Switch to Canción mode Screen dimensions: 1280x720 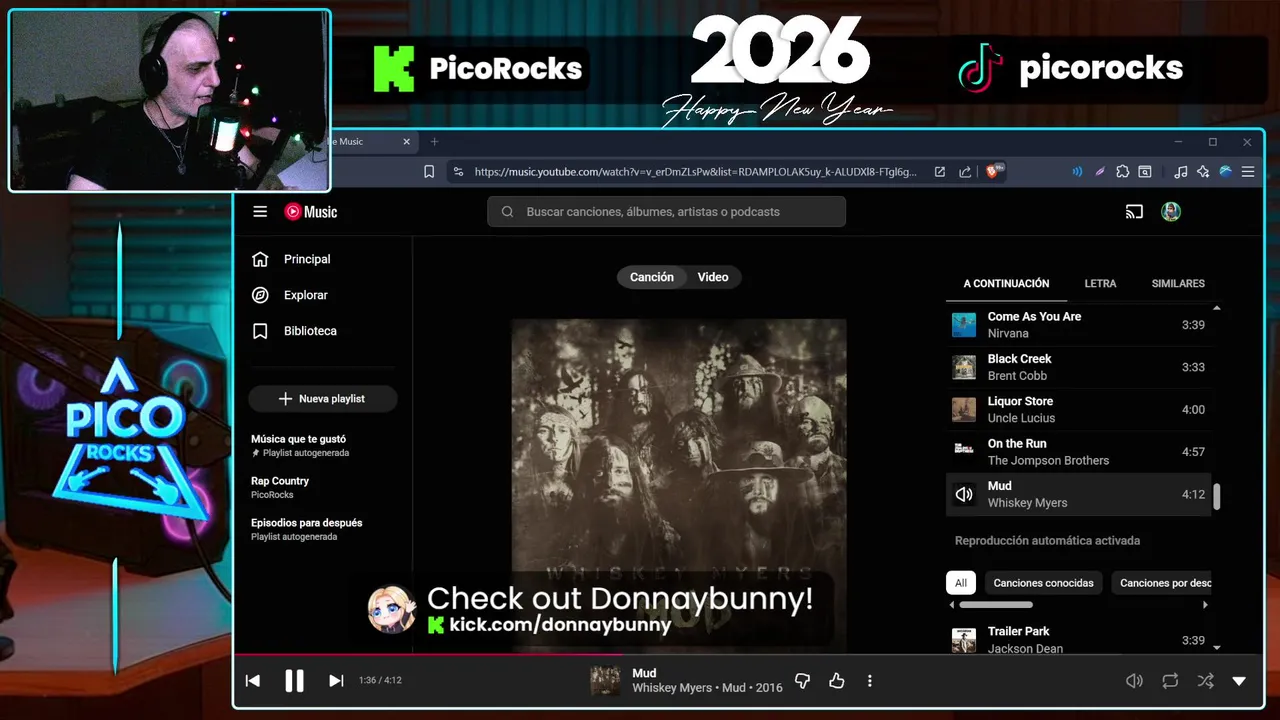pyautogui.click(x=652, y=277)
